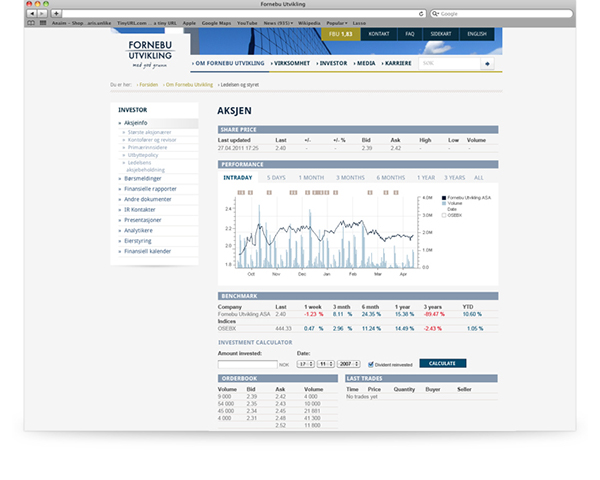The height and width of the screenshot is (480, 600).
Task: Show ALL performance history tab
Action: 478,178
